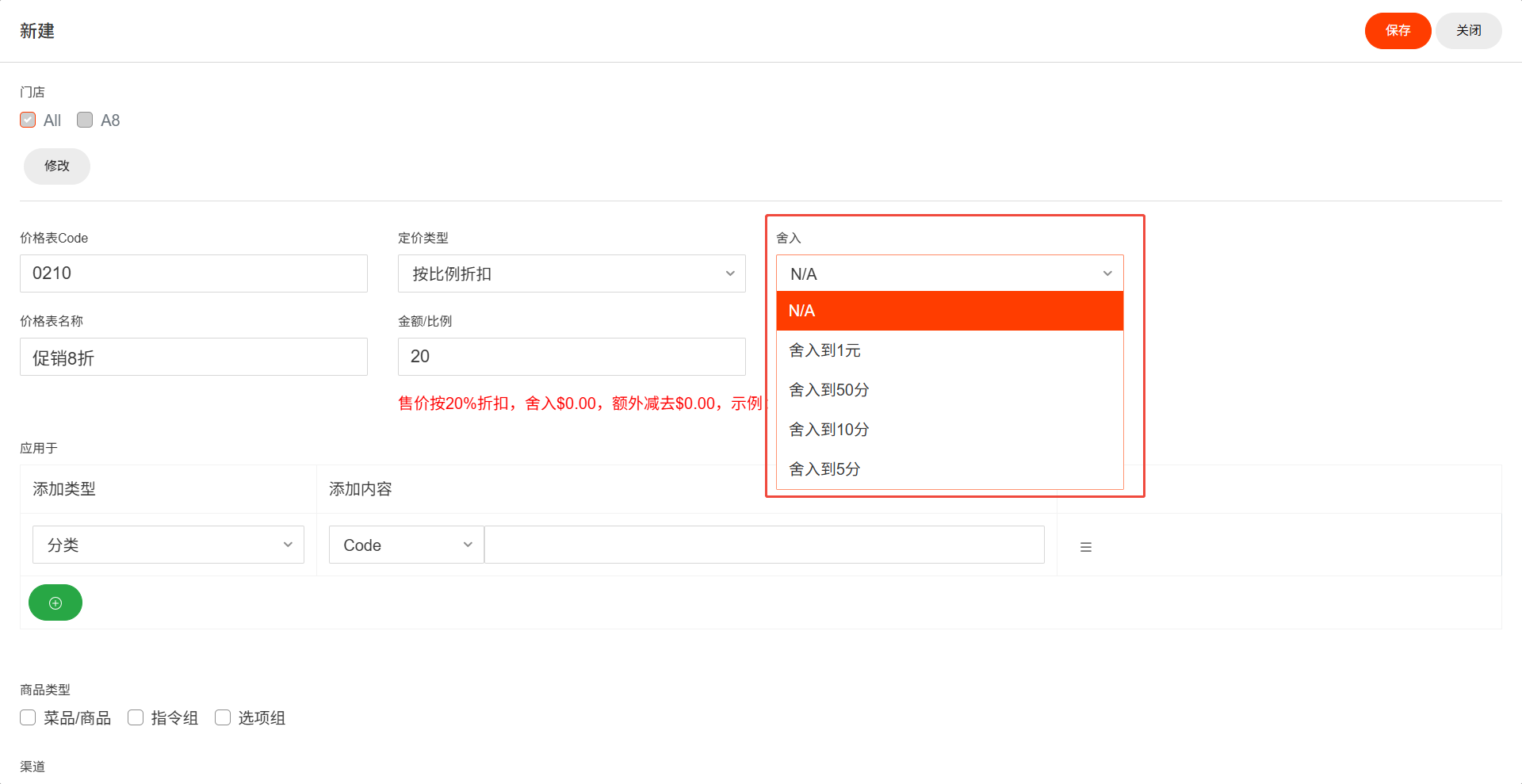The width and height of the screenshot is (1522, 784).
Task: Tick the 选项组 checkbox
Action: tap(223, 717)
